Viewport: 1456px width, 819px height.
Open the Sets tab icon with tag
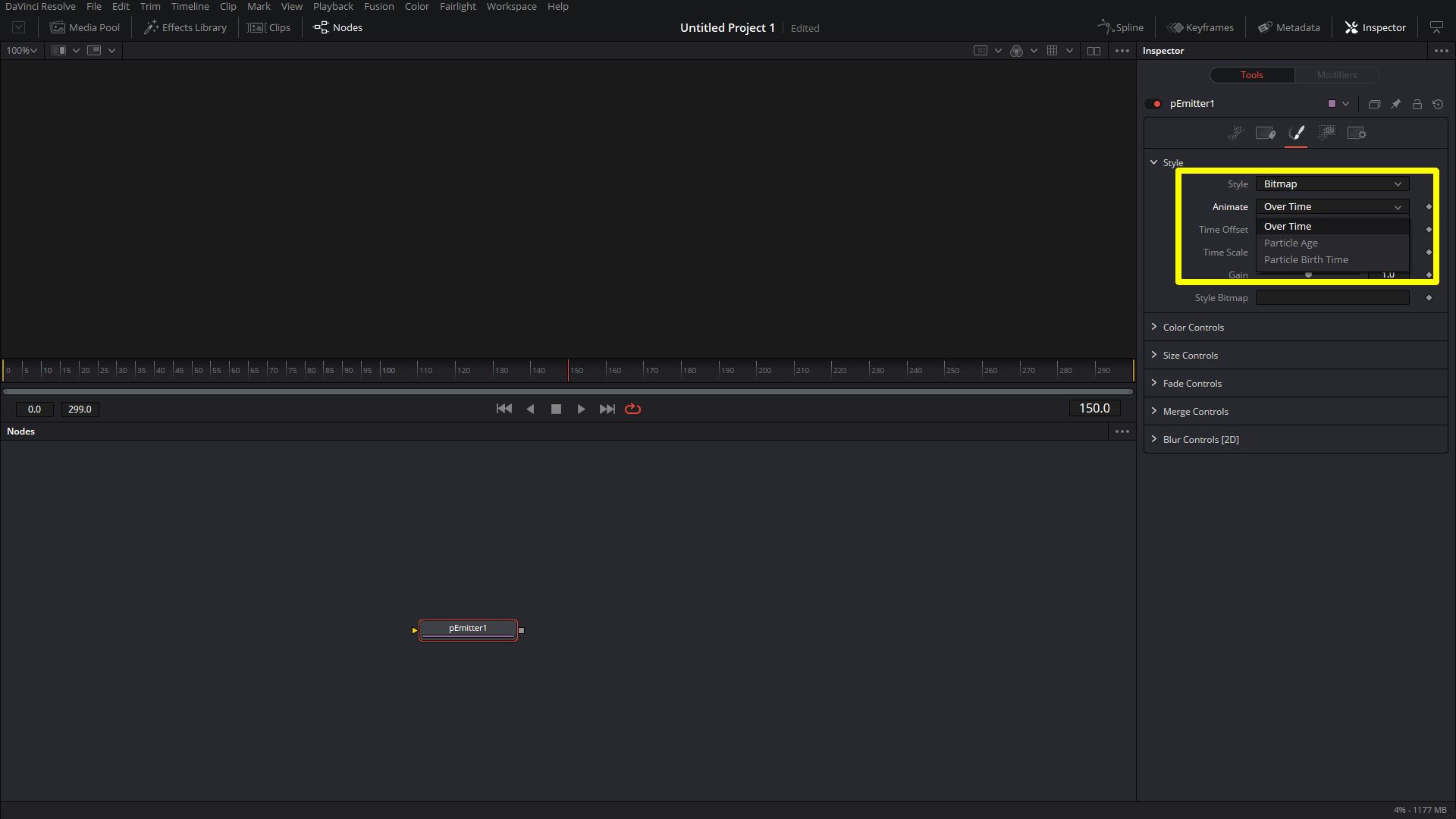coord(1266,133)
